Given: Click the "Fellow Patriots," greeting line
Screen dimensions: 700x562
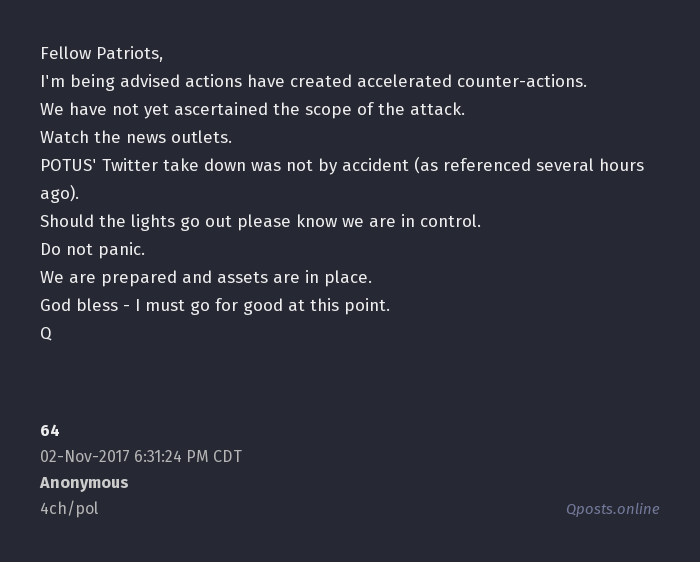Looking at the screenshot, I should 101,53.
